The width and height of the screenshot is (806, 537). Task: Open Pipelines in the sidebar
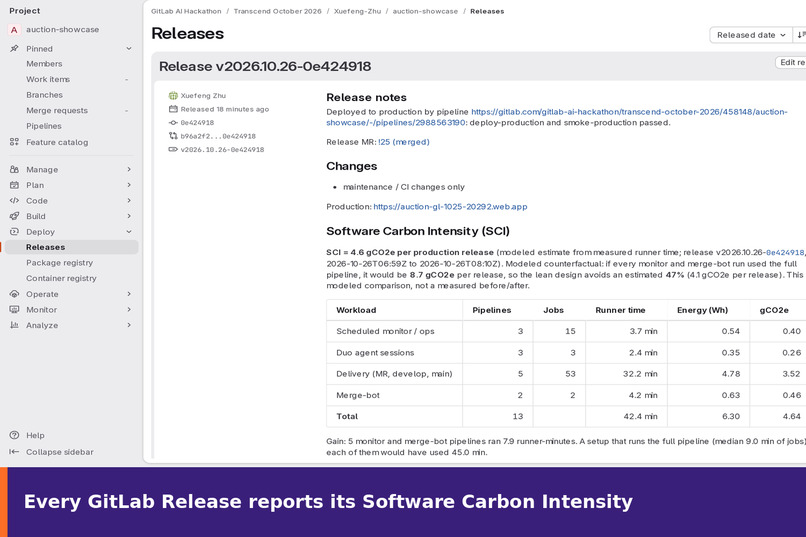(x=44, y=126)
